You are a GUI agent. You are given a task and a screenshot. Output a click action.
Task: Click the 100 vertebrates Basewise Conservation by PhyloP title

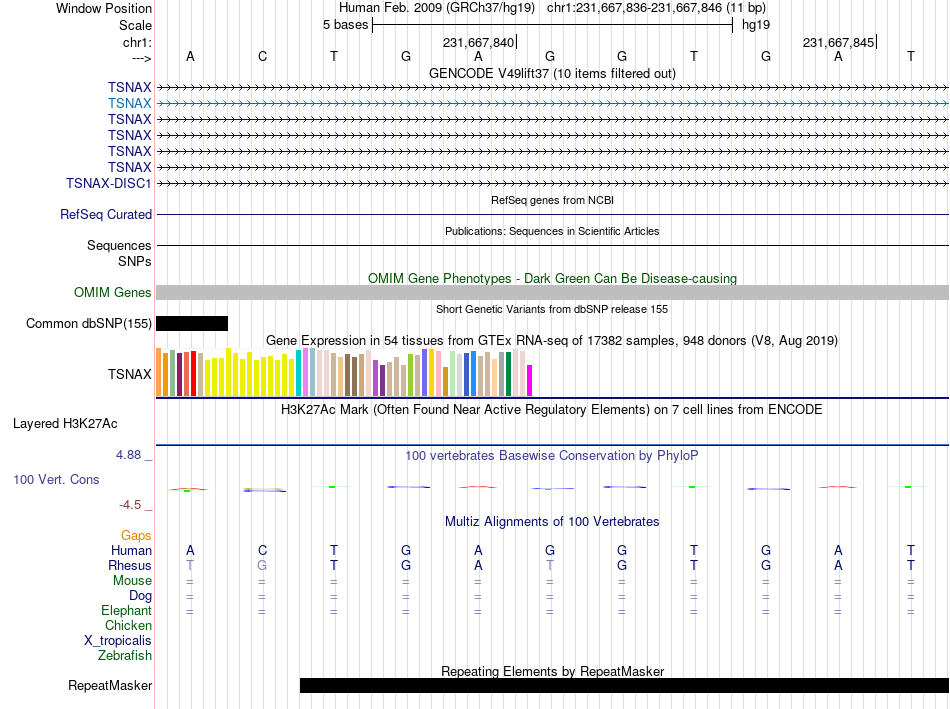[551, 456]
